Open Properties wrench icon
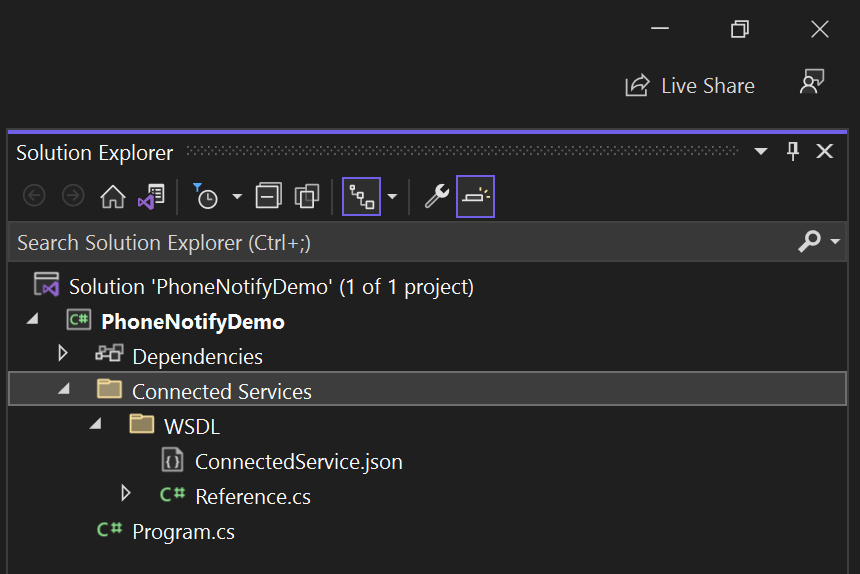 pyautogui.click(x=436, y=197)
